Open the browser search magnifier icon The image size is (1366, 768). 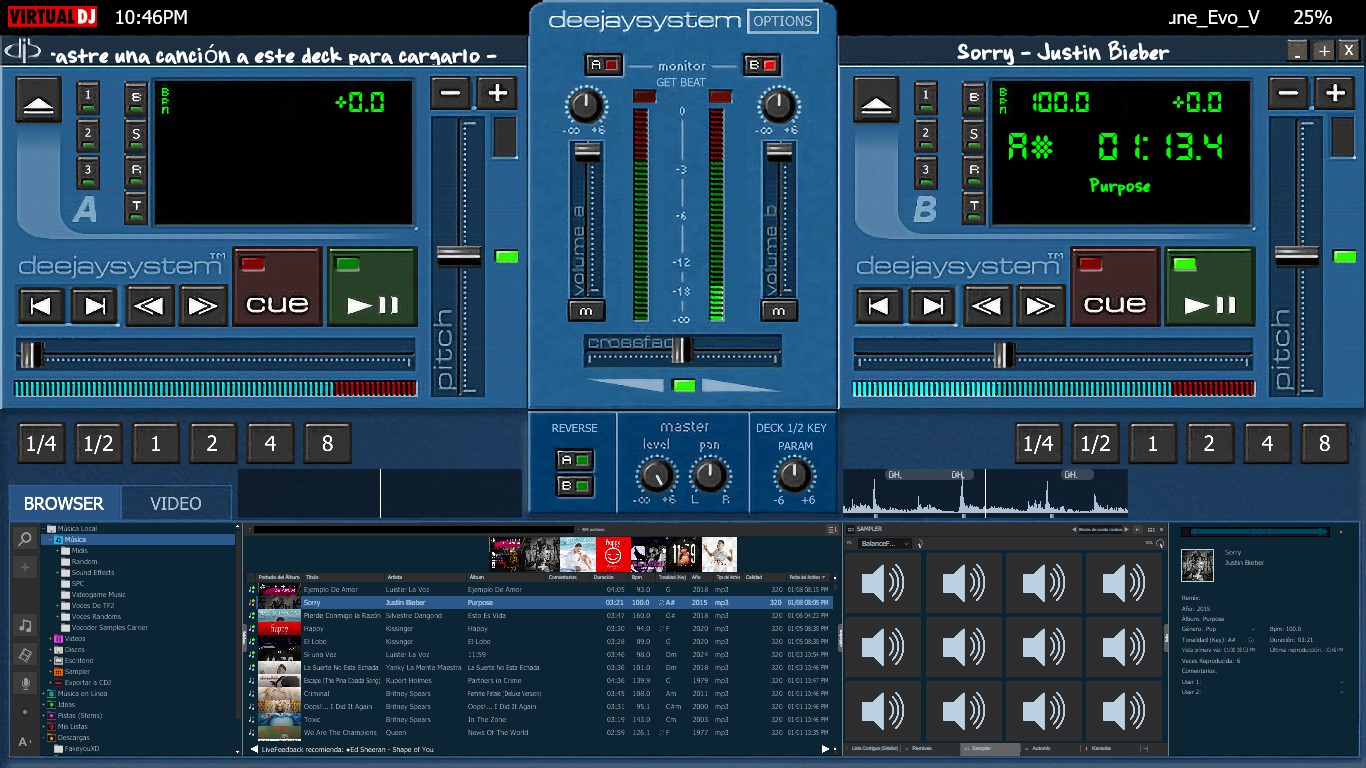click(25, 539)
